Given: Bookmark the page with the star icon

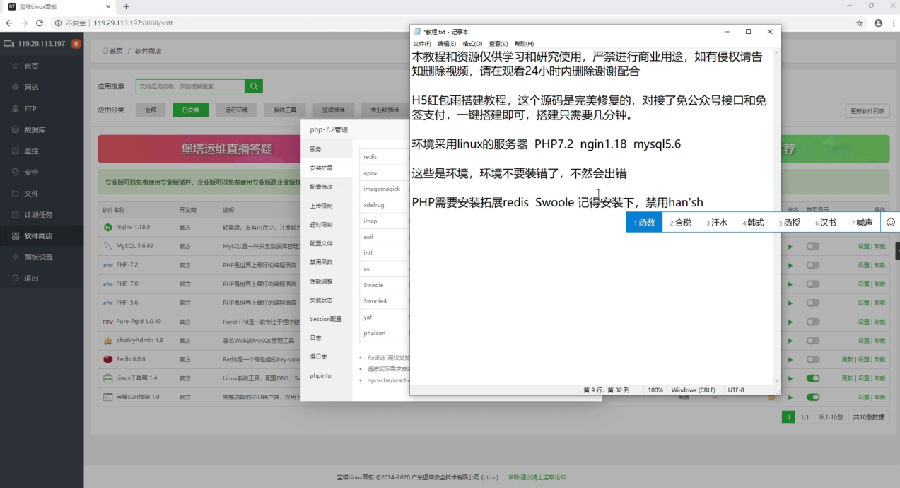Looking at the screenshot, I should (859, 23).
